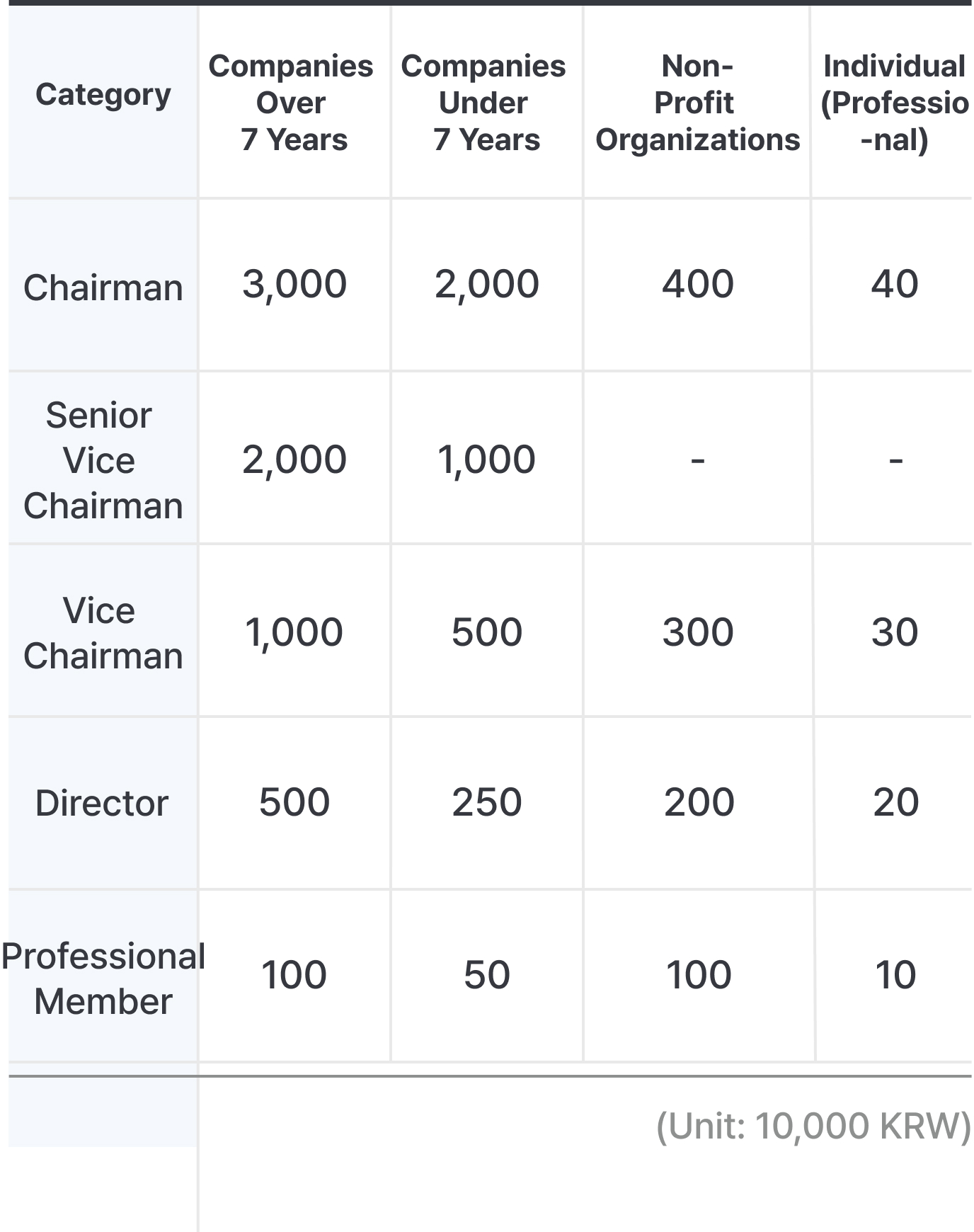The width and height of the screenshot is (974, 1232).
Task: Click Chairman's Individual value of 40
Action: [x=895, y=284]
